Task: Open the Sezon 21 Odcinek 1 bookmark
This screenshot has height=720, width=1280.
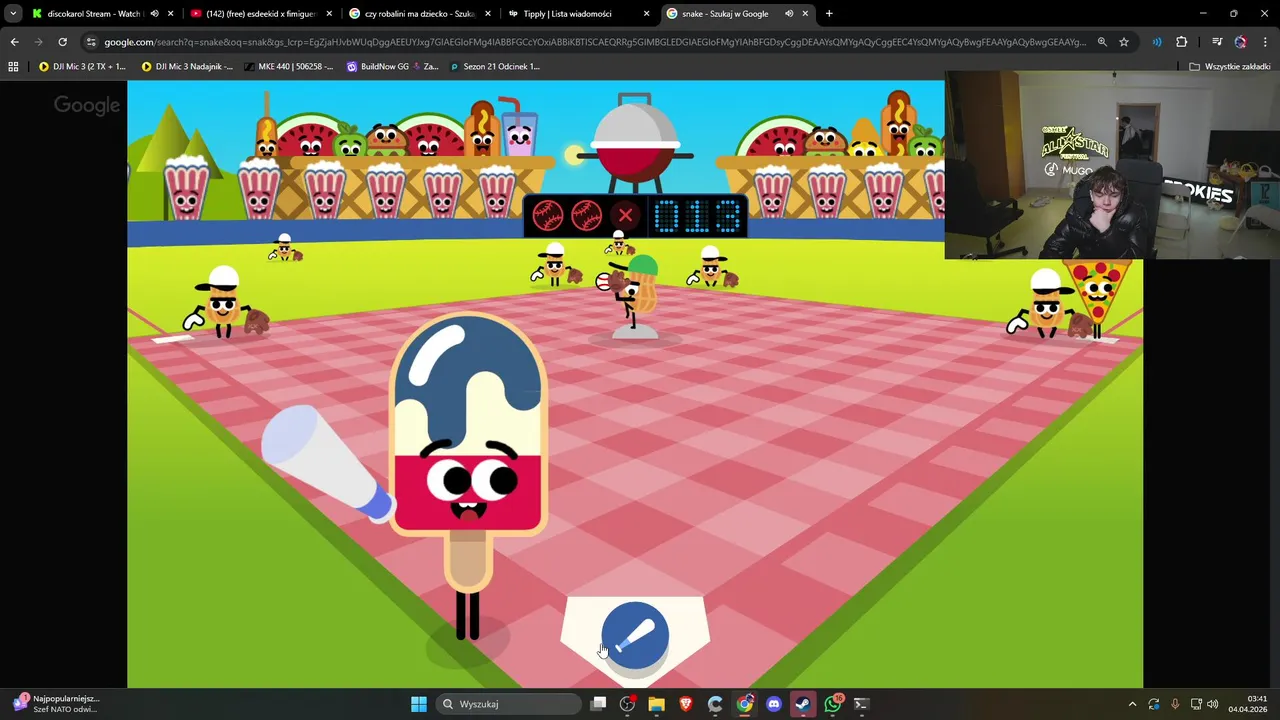Action: pos(494,66)
